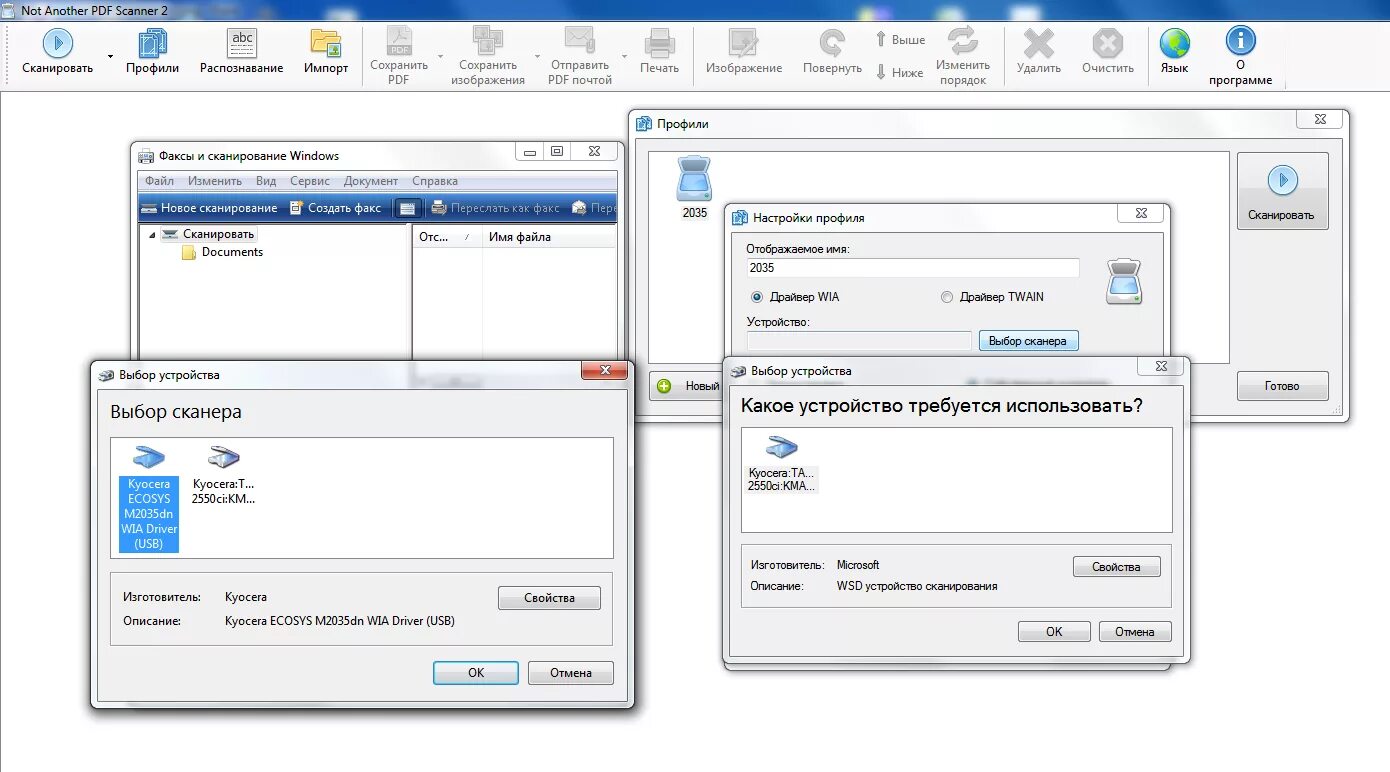Click OK in Какое устройство dialog
Screen dimensions: 1390x772
pyautogui.click(x=1054, y=632)
